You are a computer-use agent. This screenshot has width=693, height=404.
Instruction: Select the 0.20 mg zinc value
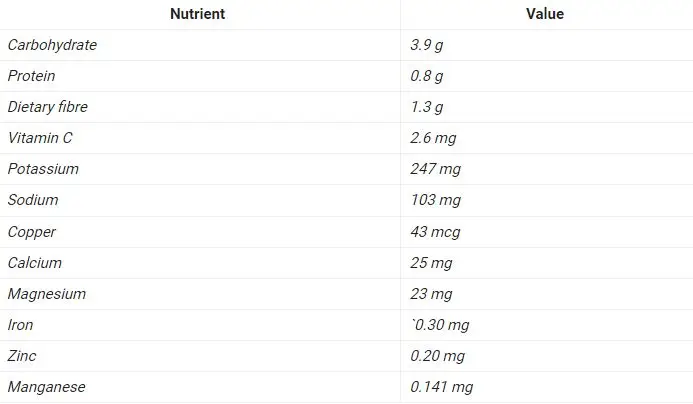(439, 356)
